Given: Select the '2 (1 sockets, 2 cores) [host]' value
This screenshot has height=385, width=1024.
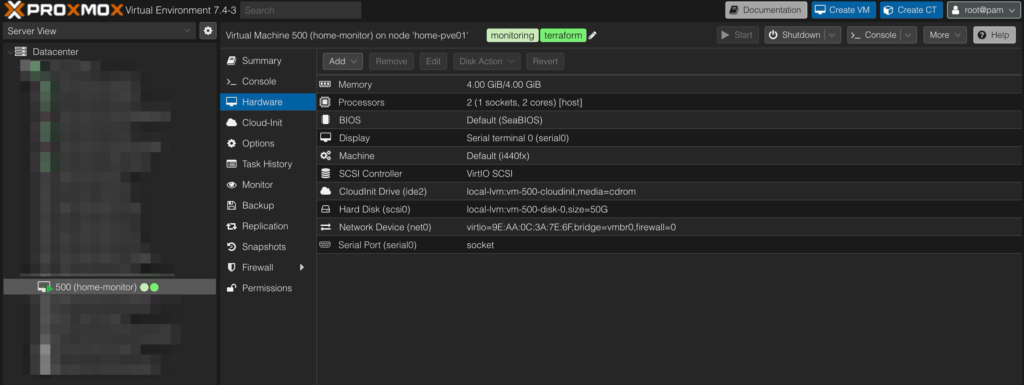Looking at the screenshot, I should (x=524, y=102).
